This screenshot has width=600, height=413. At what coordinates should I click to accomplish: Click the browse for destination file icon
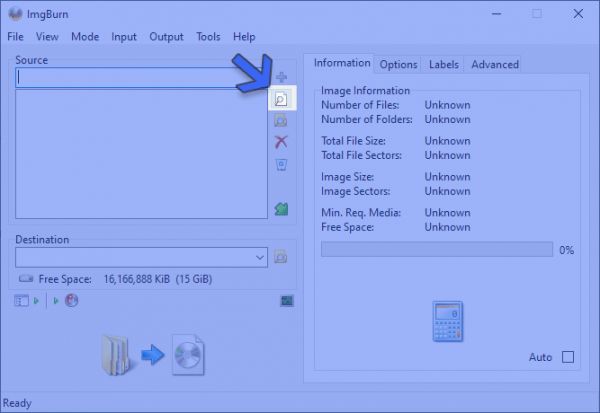pyautogui.click(x=281, y=257)
